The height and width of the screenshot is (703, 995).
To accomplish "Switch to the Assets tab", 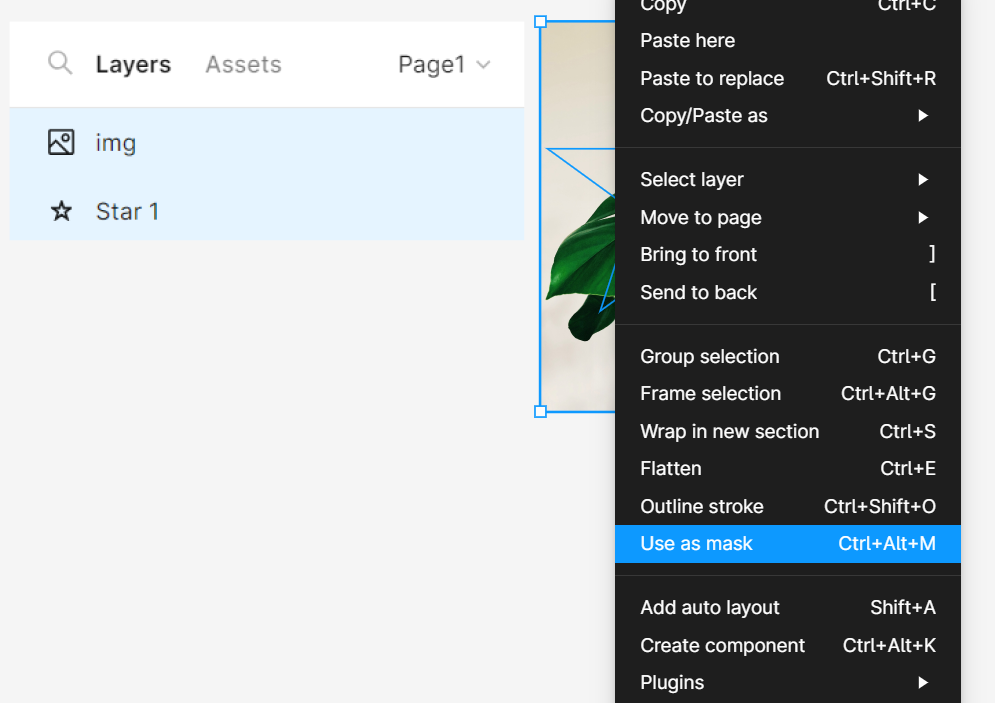I will click(x=243, y=64).
